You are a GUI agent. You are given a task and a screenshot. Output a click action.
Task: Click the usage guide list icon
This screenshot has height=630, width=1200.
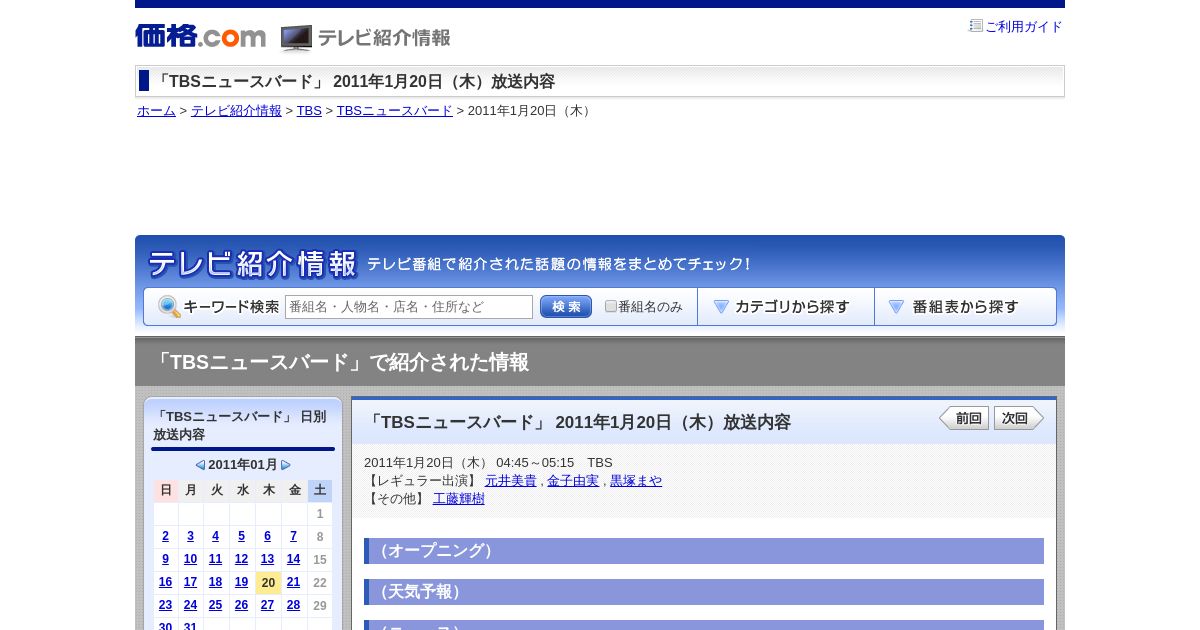tap(976, 26)
